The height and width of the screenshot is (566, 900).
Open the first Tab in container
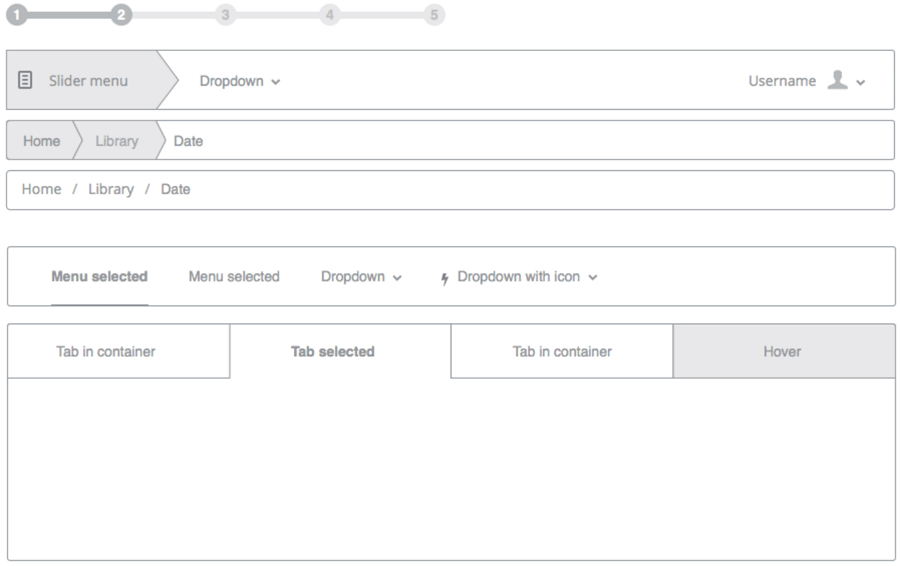[x=106, y=352]
